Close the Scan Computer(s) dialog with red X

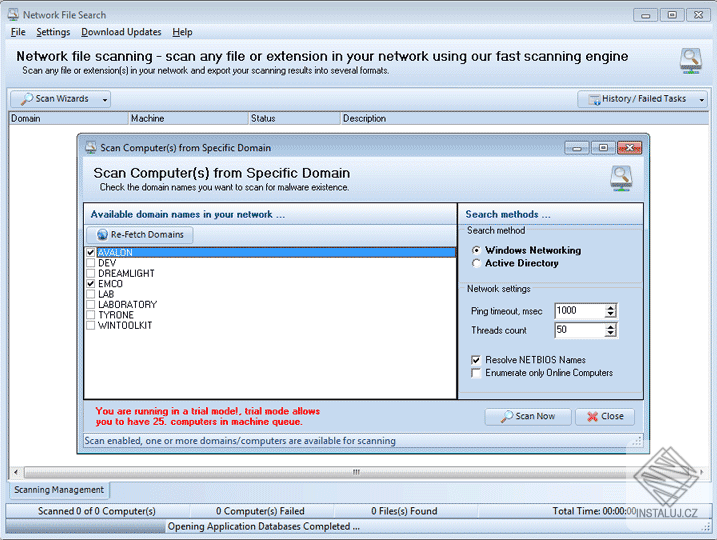coord(630,148)
